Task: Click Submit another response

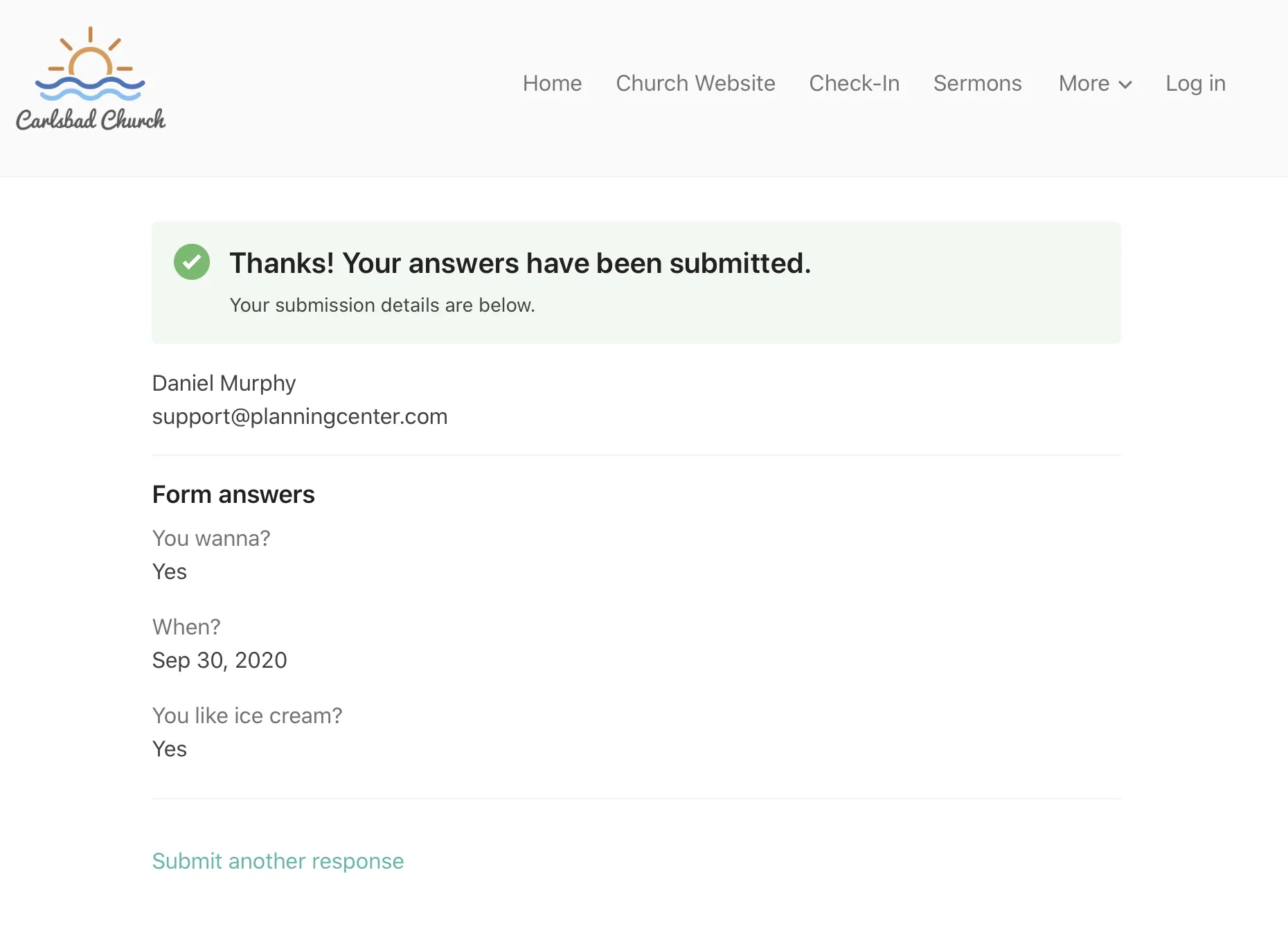Action: pos(278,861)
